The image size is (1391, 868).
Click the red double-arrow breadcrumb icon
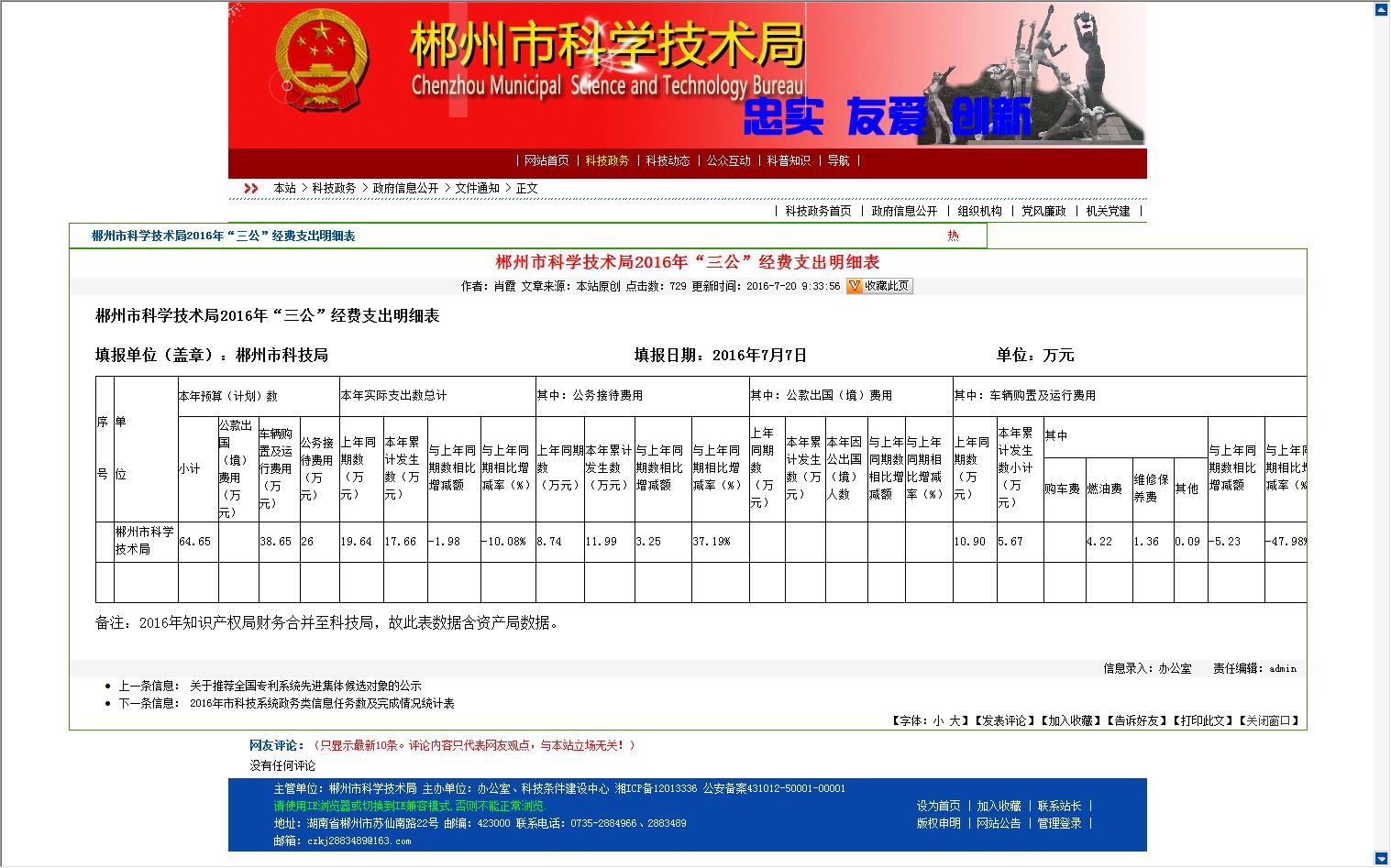[251, 188]
